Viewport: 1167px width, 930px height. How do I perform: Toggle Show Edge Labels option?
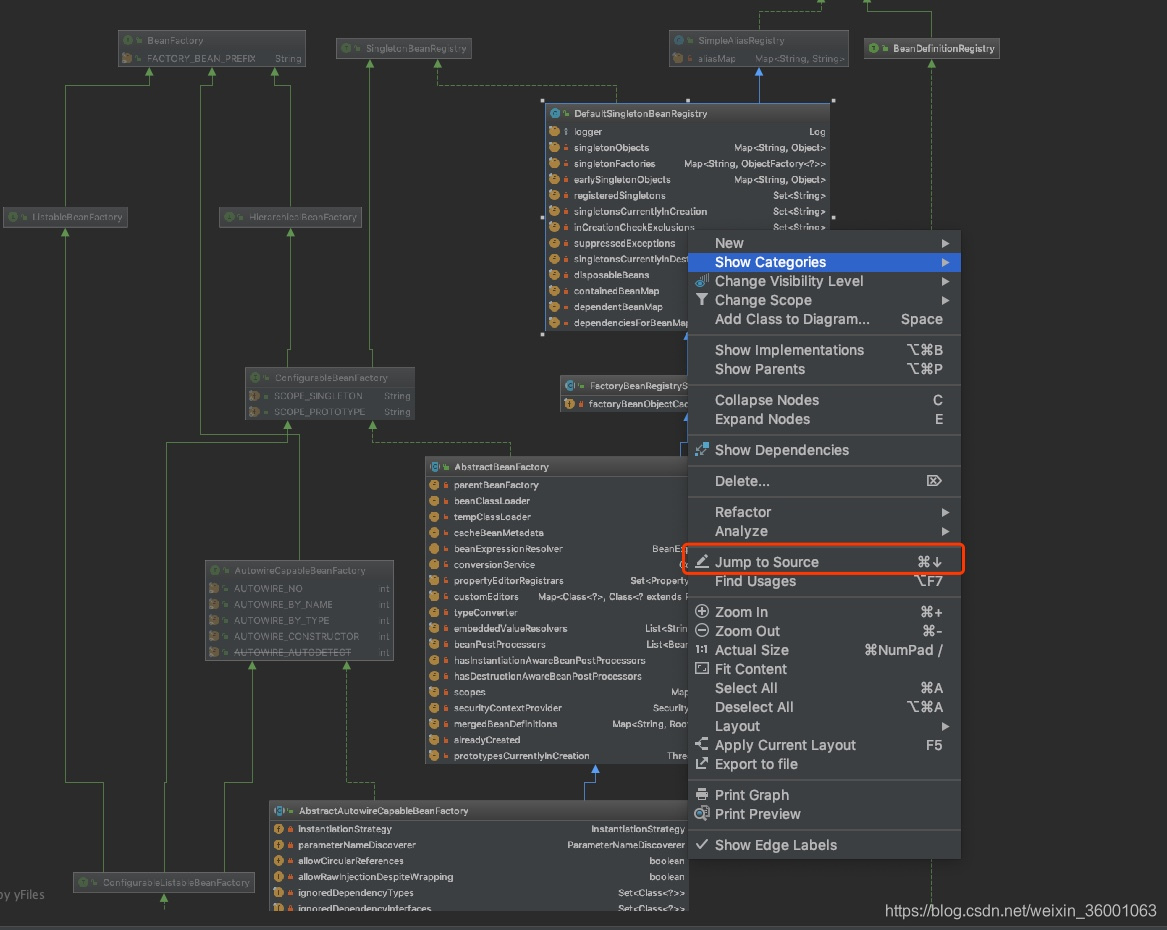[824, 845]
